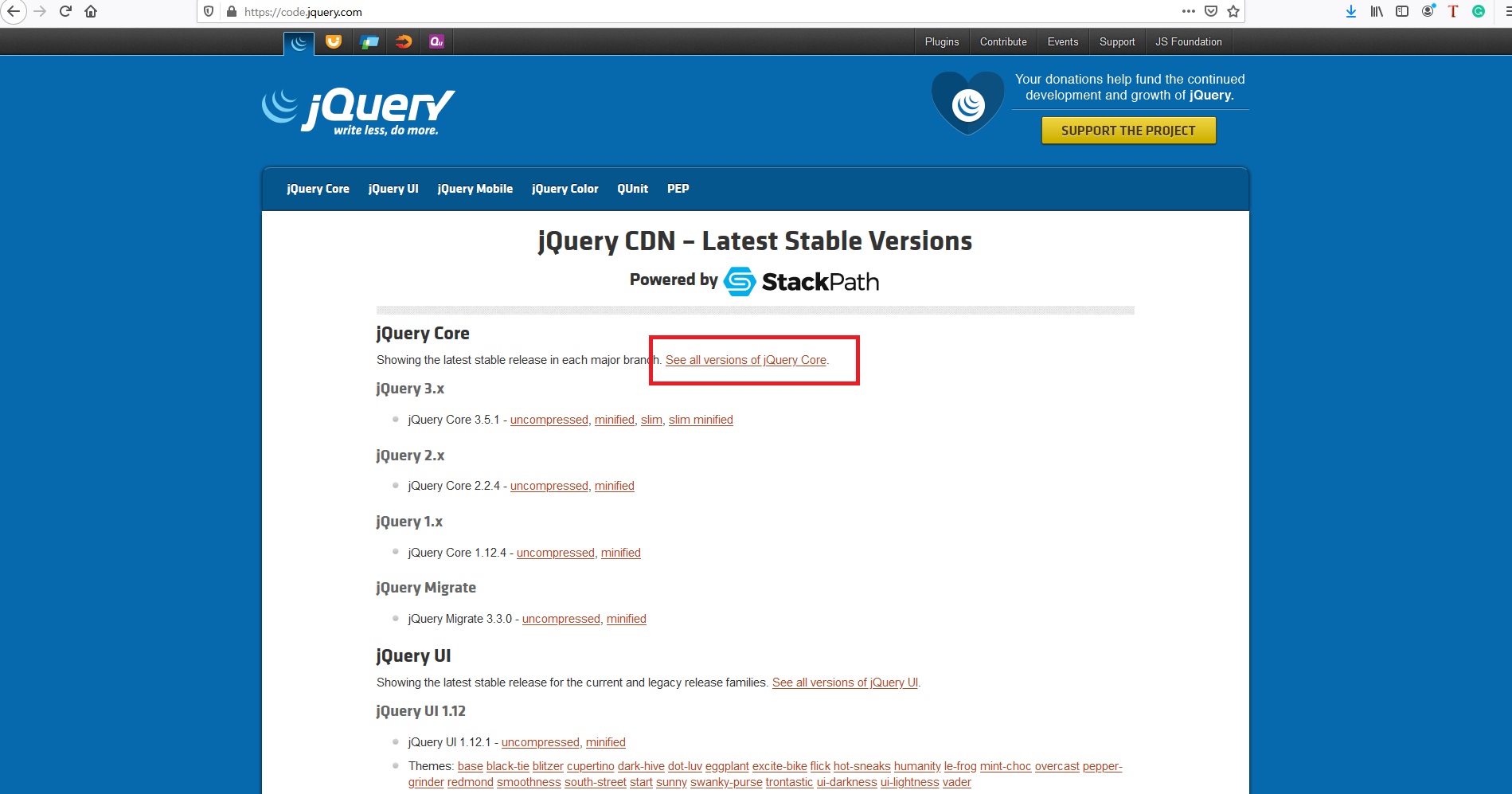Click the green Grammarly extension icon
1512x794 pixels.
(x=1479, y=11)
